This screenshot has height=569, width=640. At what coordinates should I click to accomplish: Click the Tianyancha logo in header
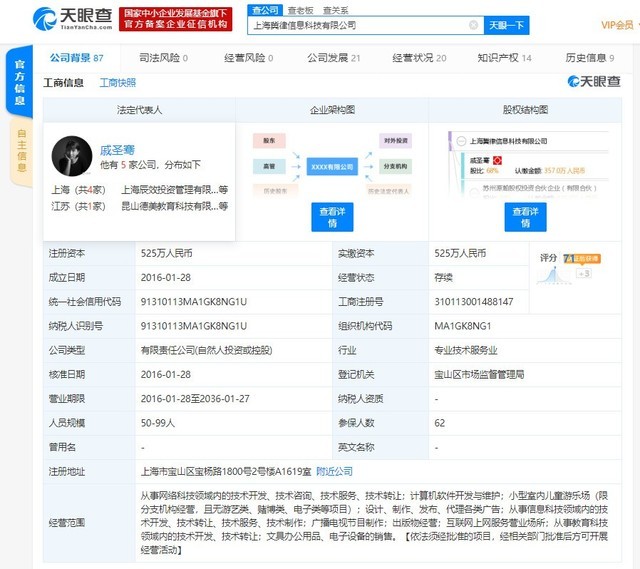click(x=73, y=19)
